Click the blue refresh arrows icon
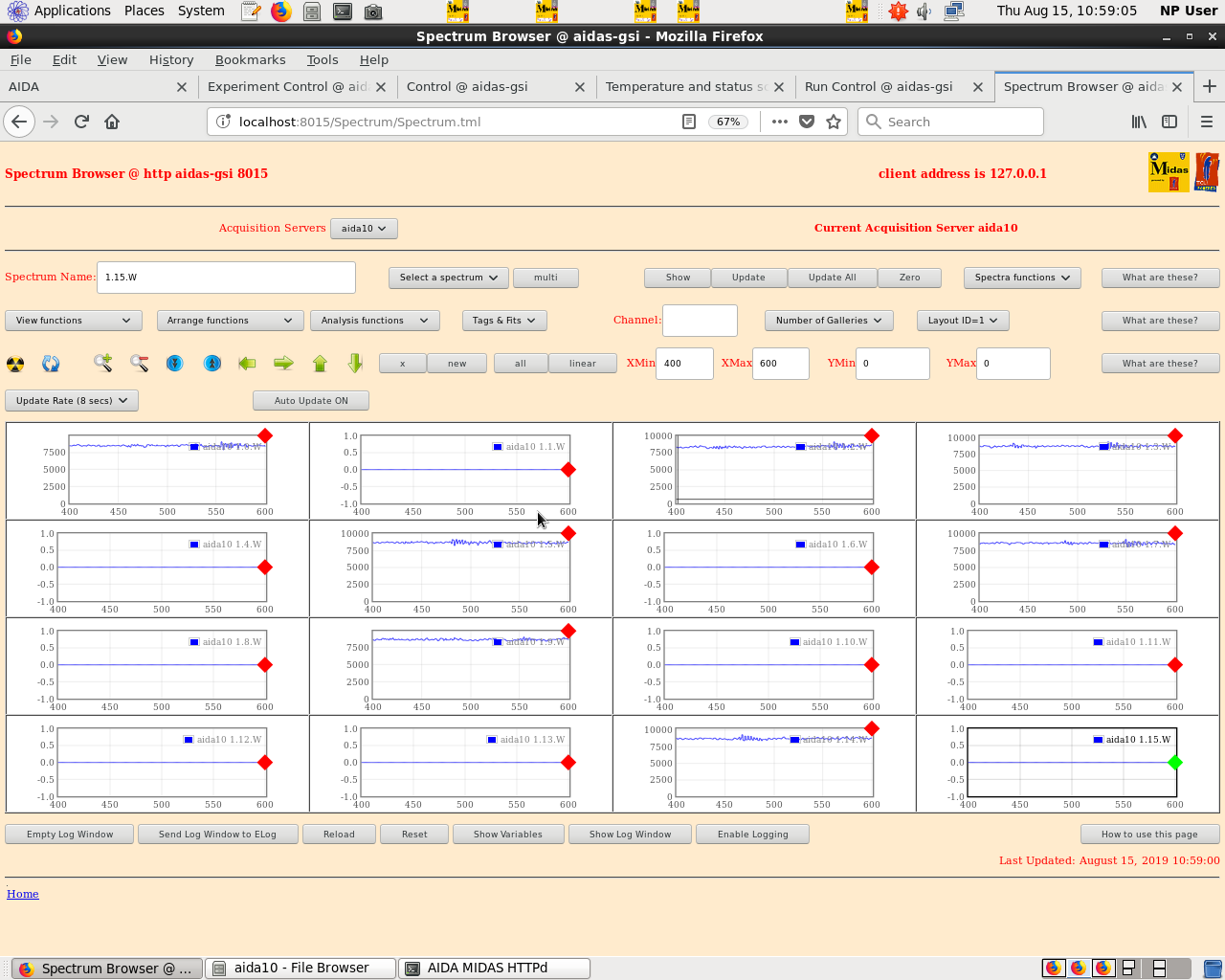The height and width of the screenshot is (980, 1225). 51,364
